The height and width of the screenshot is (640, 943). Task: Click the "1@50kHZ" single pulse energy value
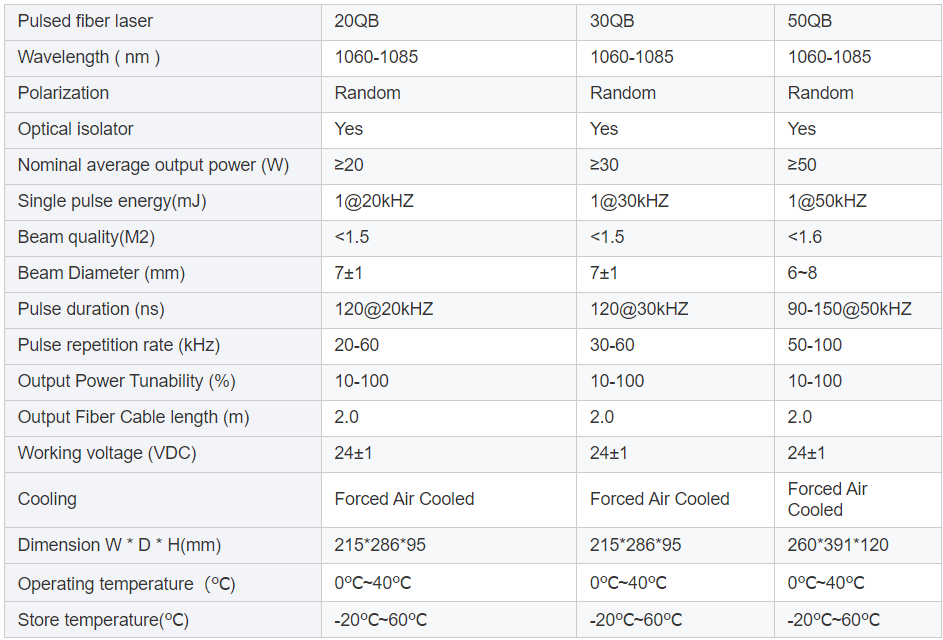pyautogui.click(x=827, y=201)
